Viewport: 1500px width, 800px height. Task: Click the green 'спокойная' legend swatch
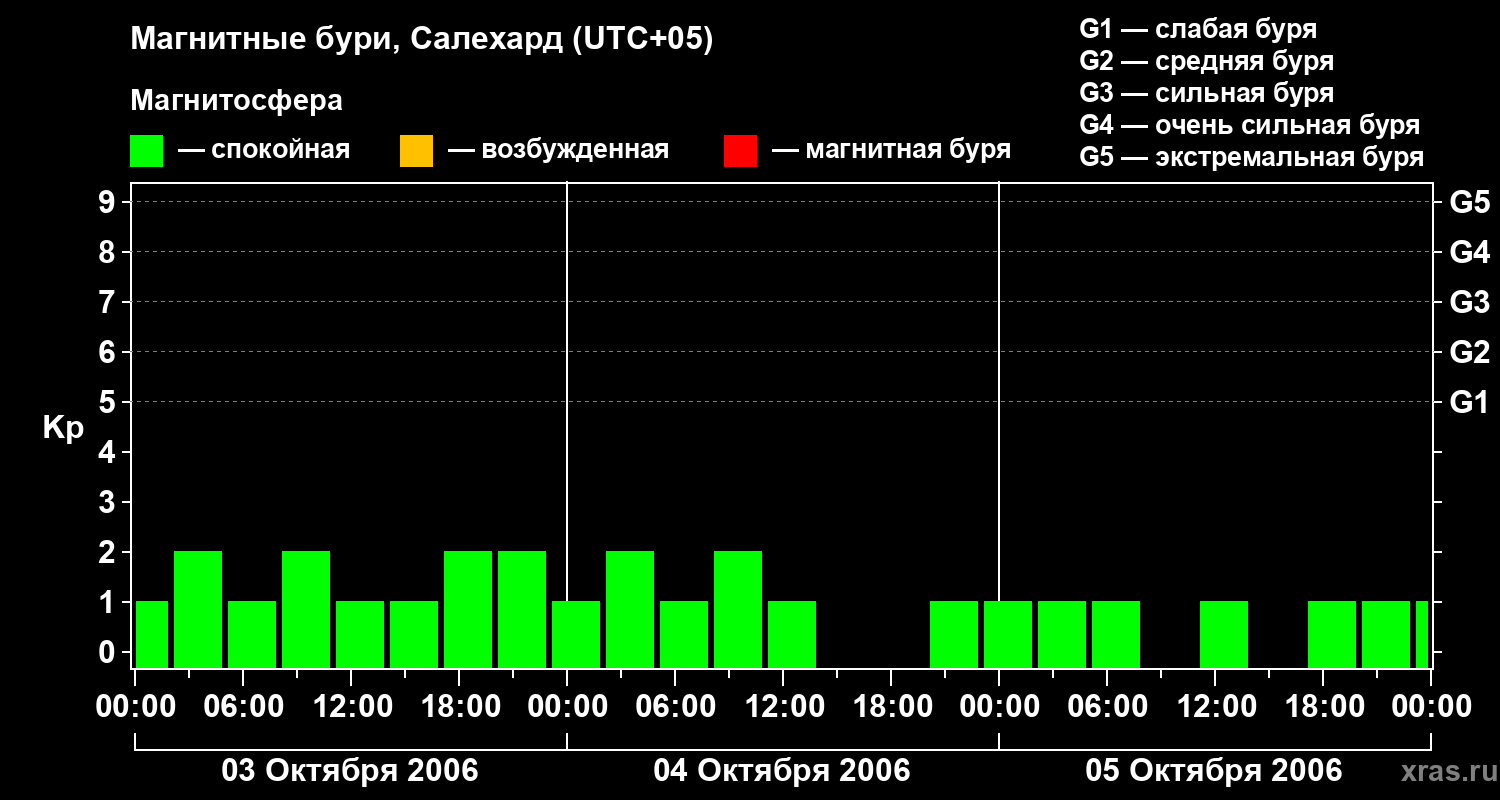tap(147, 151)
